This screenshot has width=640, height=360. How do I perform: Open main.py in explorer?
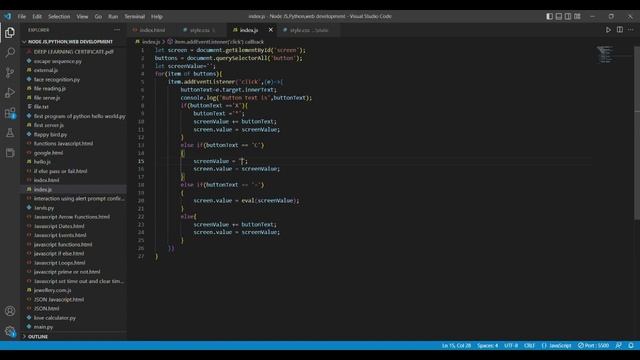point(43,327)
